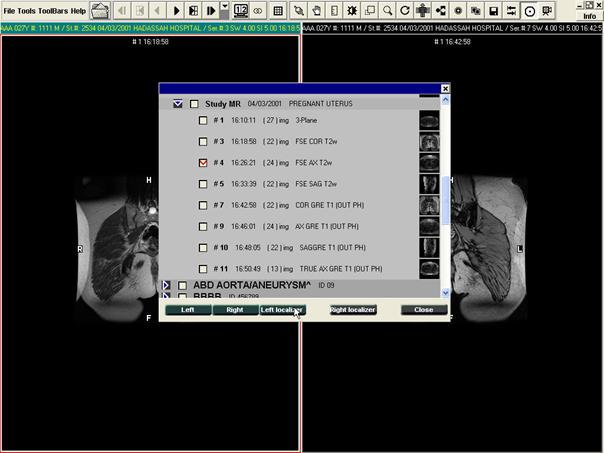
Task: Click the Left button in dialog
Action: pos(188,310)
